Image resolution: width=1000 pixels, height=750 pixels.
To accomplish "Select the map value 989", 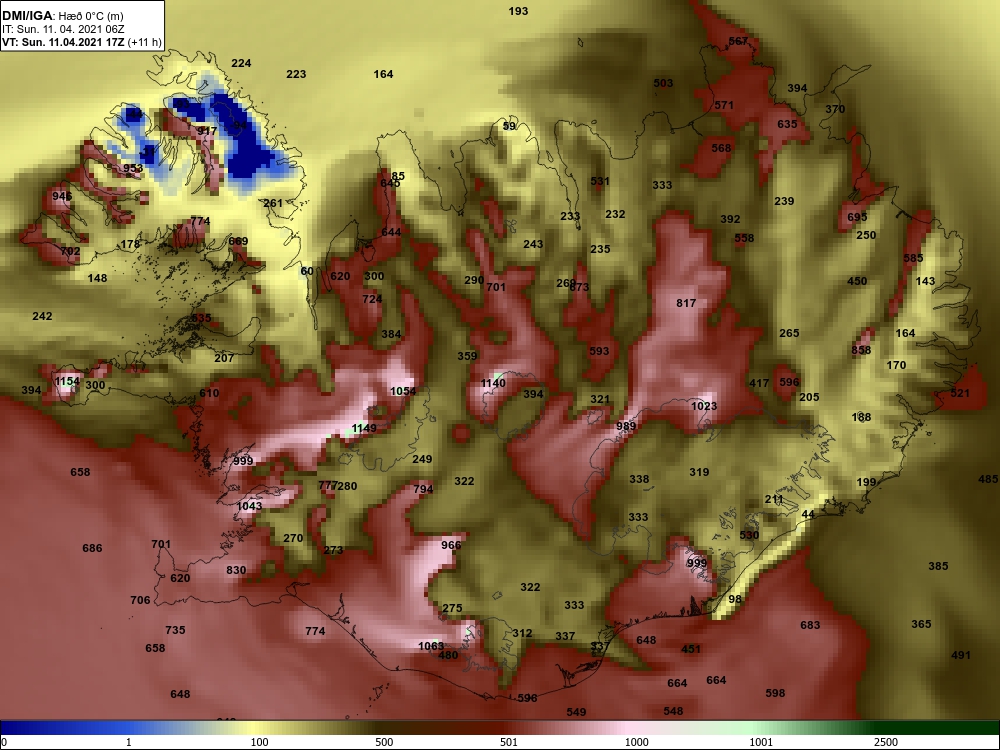I will pos(626,426).
